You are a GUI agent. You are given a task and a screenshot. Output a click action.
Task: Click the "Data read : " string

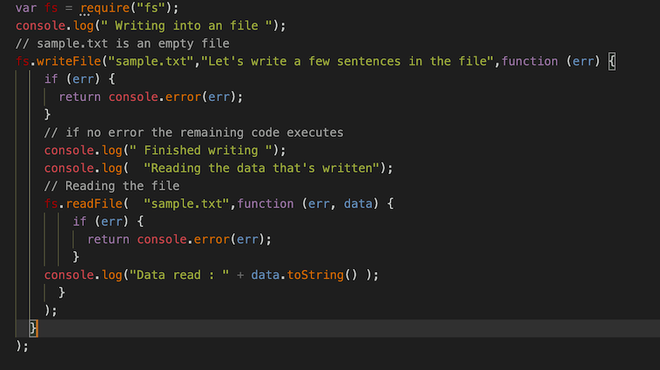tap(179, 275)
